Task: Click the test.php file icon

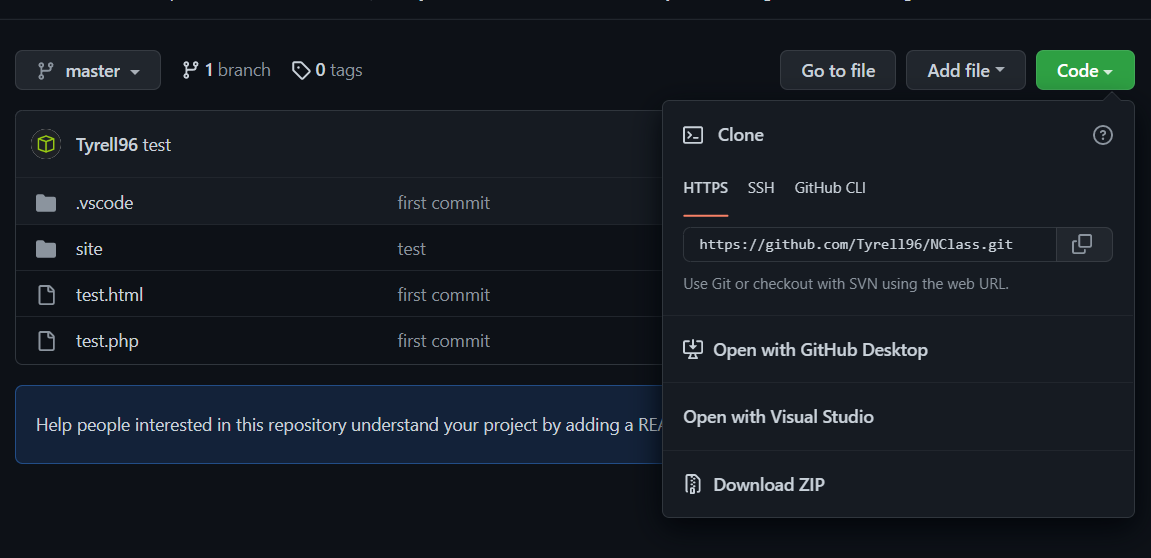Action: [x=46, y=341]
